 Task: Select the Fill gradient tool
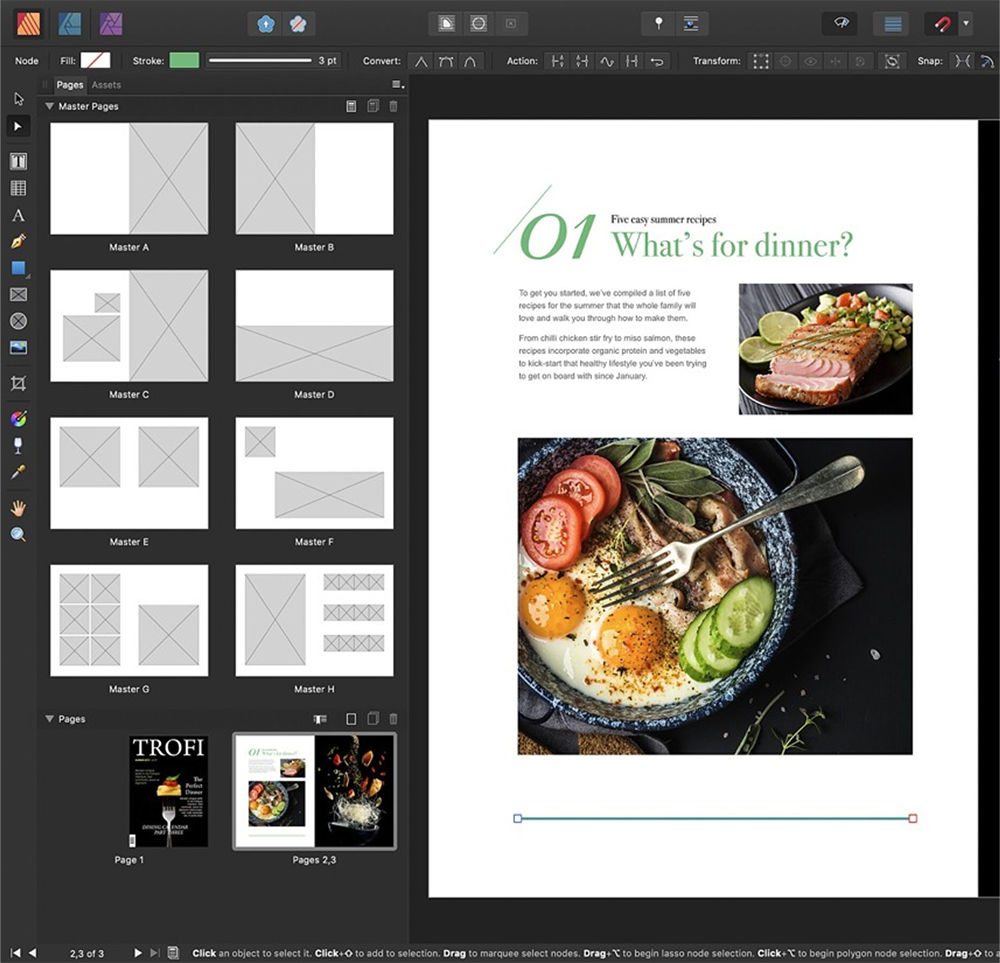18,418
